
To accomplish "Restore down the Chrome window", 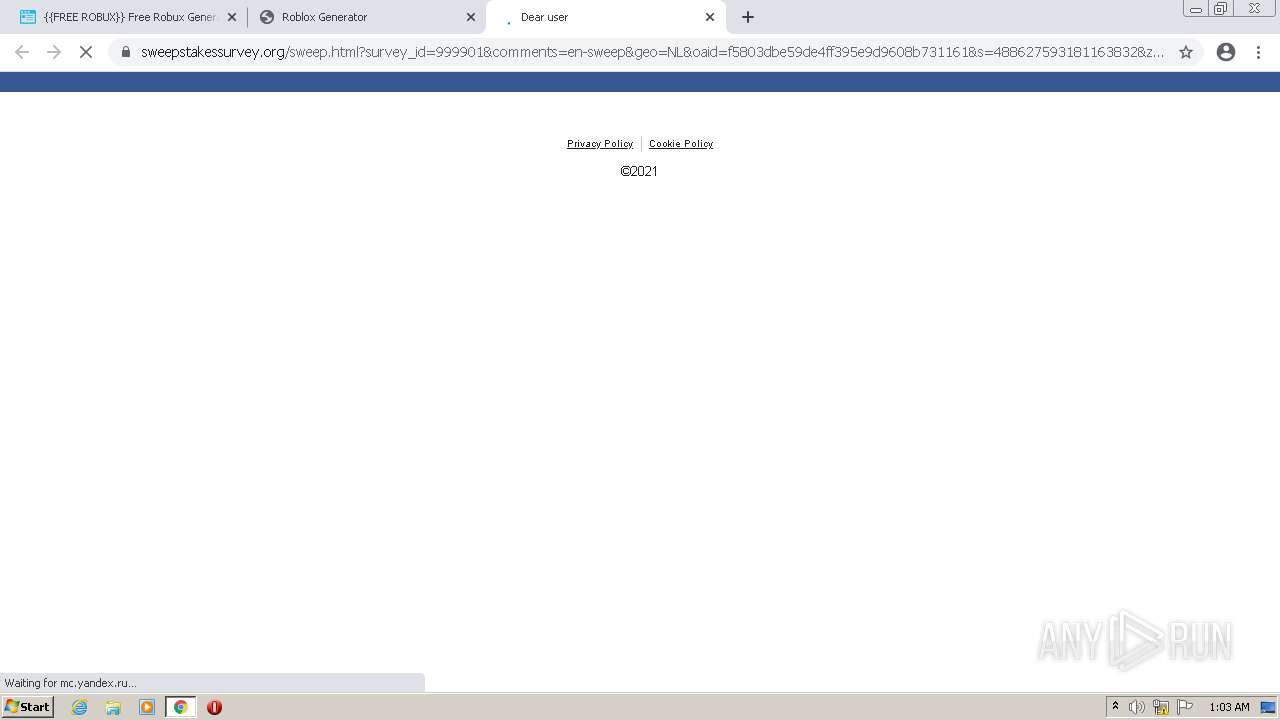I will point(1221,9).
